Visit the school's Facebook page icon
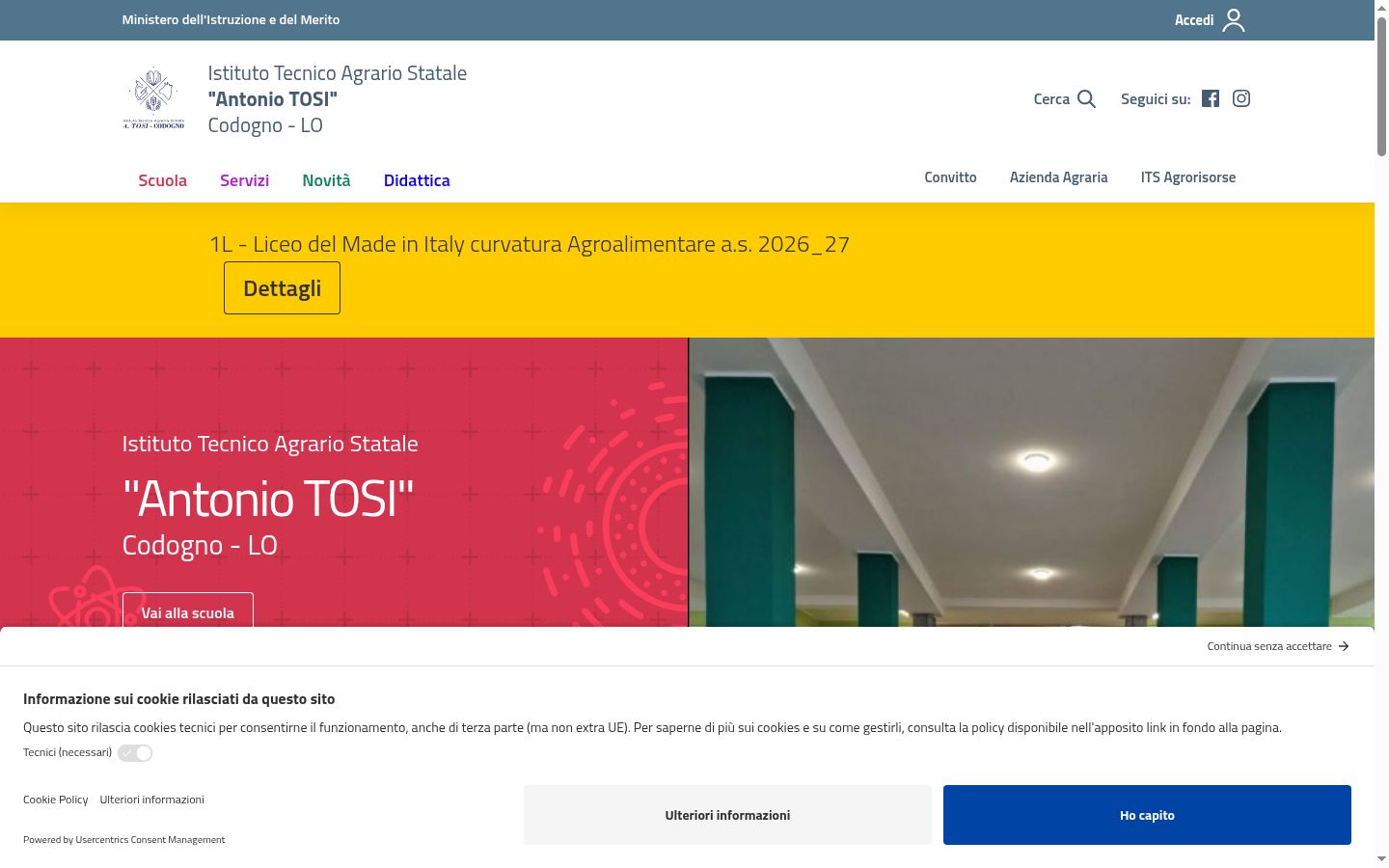 click(1211, 98)
